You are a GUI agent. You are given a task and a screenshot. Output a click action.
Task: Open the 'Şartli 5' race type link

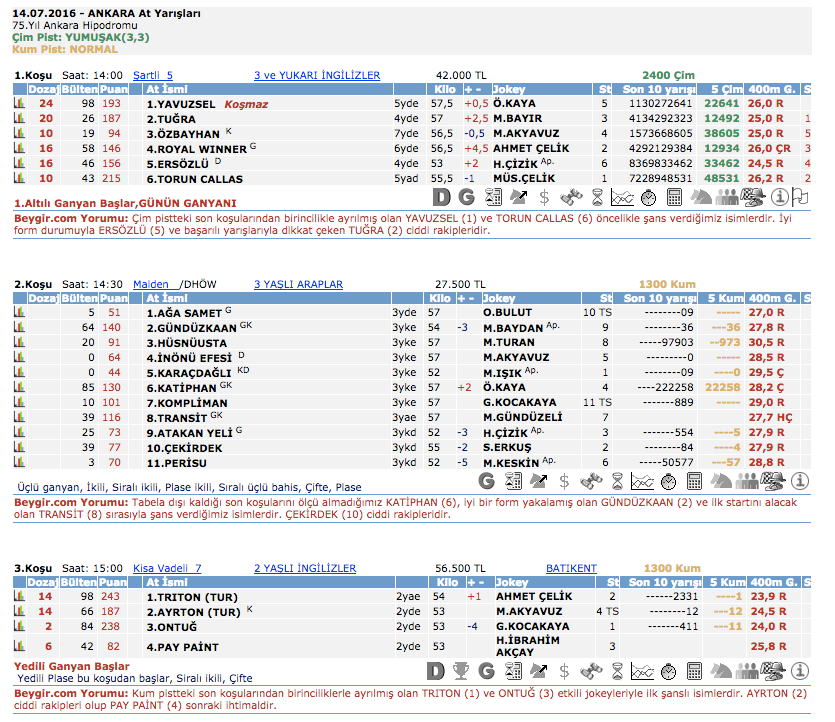[152, 75]
